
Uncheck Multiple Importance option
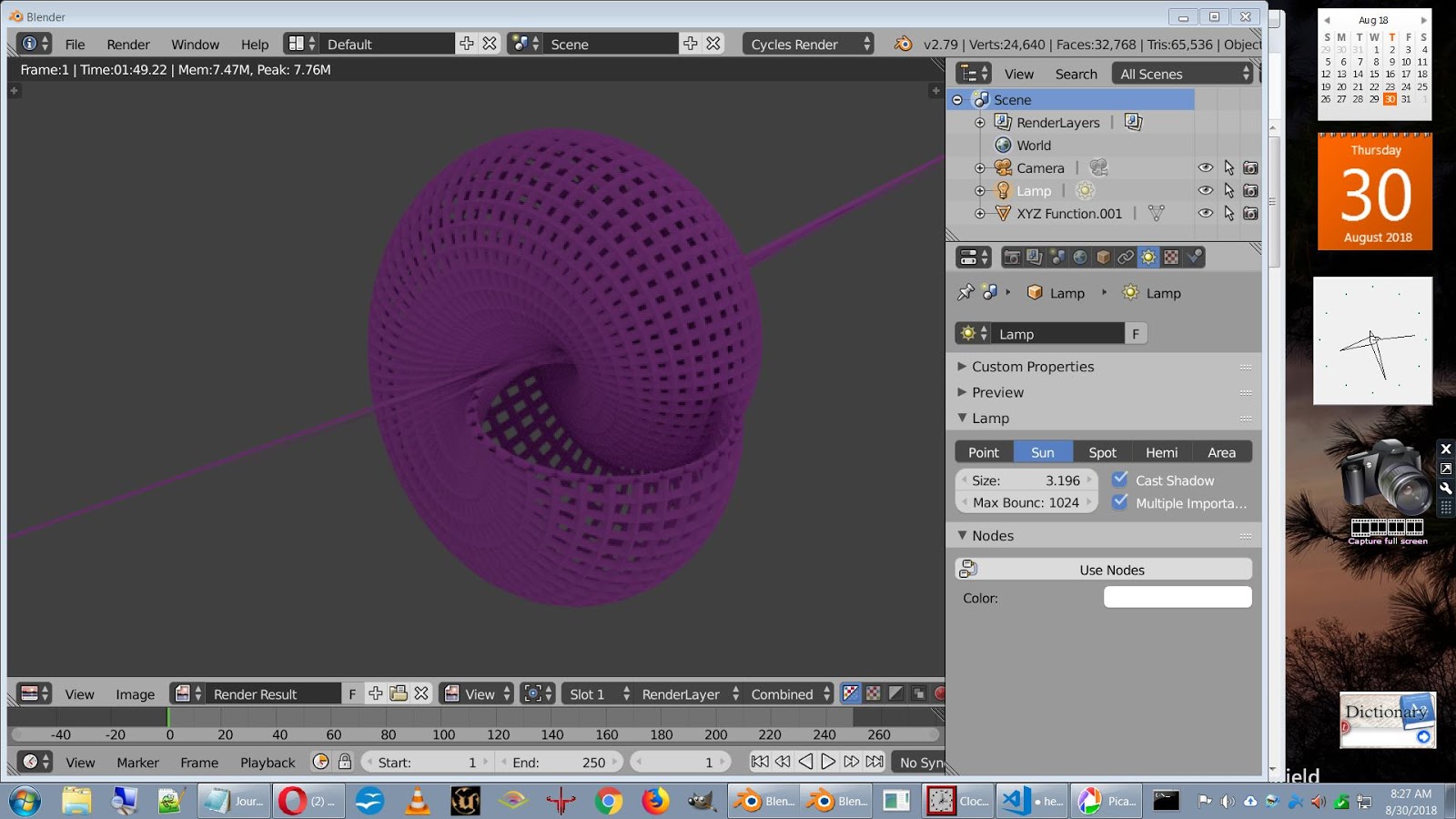click(x=1120, y=502)
